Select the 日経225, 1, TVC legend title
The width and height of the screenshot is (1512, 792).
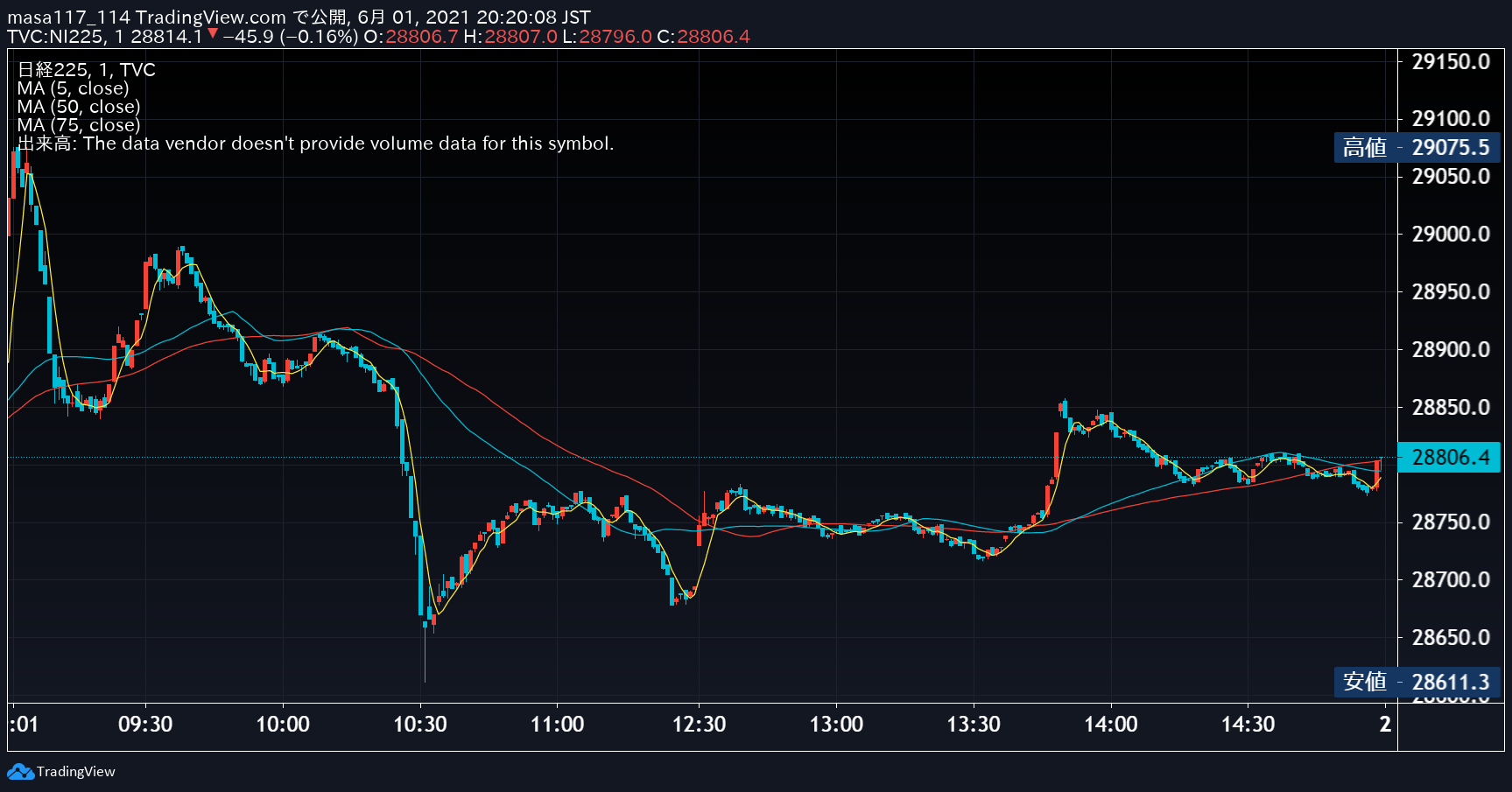click(x=87, y=70)
